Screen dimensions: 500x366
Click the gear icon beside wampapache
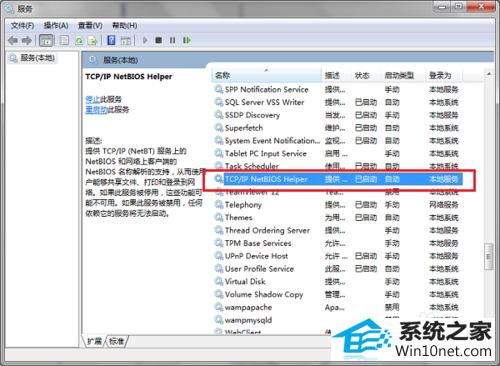pos(219,307)
